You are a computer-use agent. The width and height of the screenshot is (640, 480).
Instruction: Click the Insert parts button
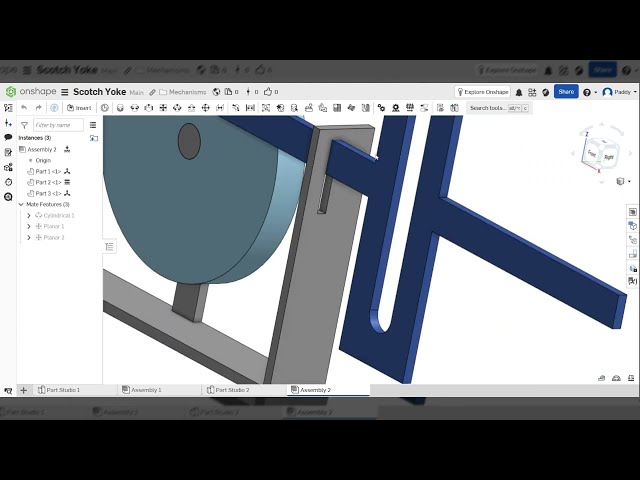tap(79, 108)
